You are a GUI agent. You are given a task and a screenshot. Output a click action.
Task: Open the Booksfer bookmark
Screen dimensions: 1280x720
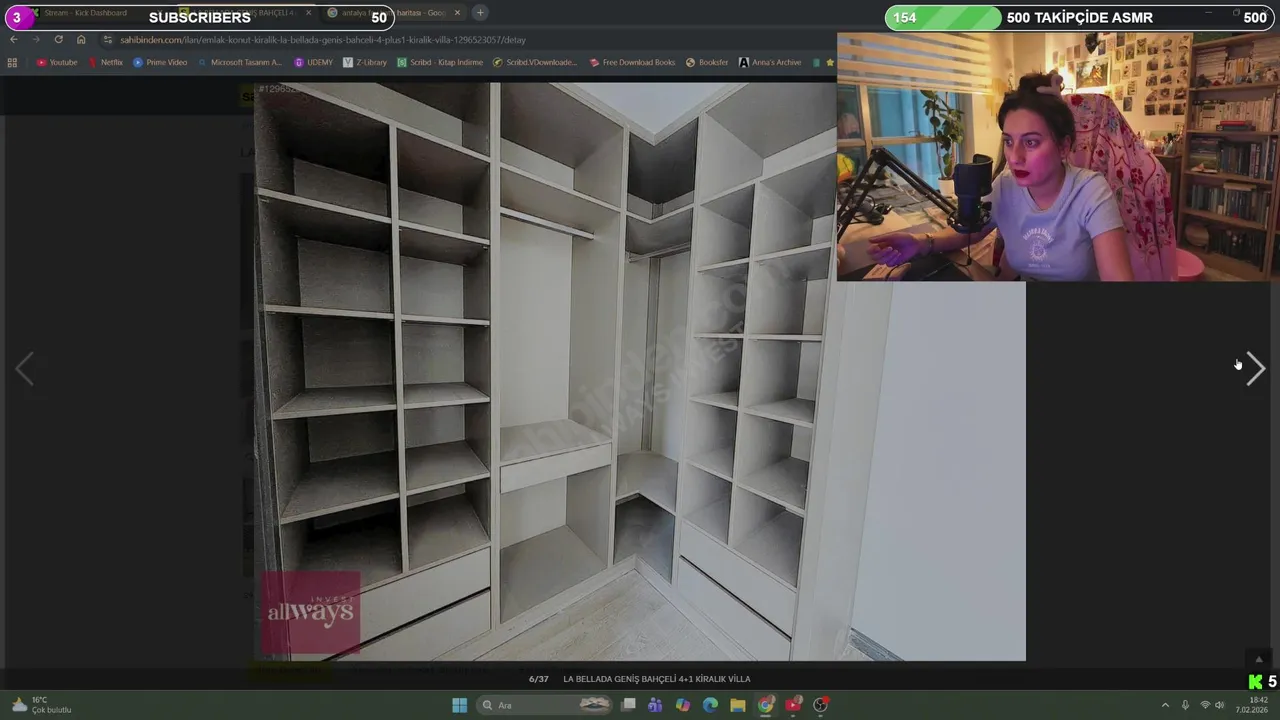pos(707,62)
